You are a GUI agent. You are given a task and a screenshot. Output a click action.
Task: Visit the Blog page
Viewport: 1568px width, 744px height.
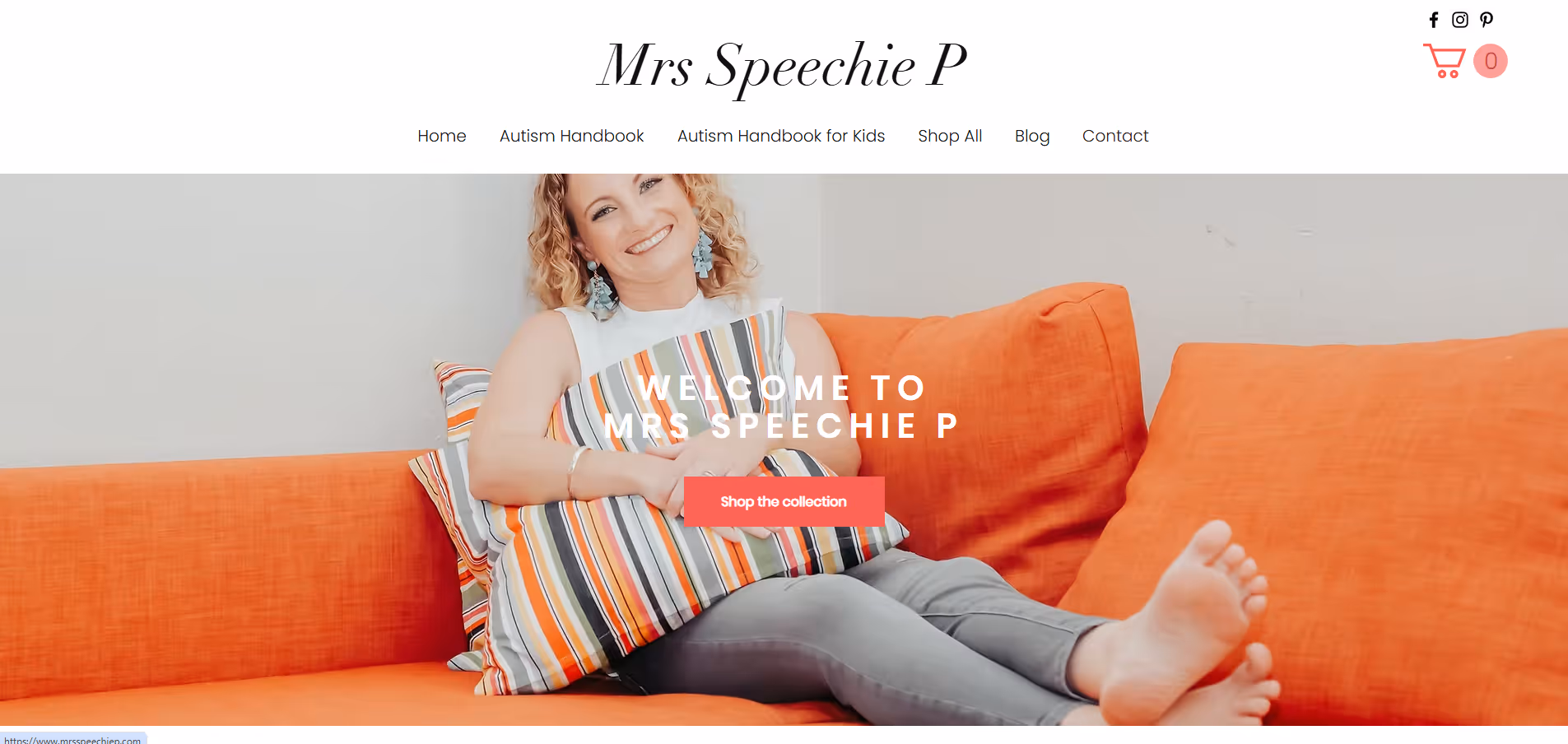point(1032,136)
